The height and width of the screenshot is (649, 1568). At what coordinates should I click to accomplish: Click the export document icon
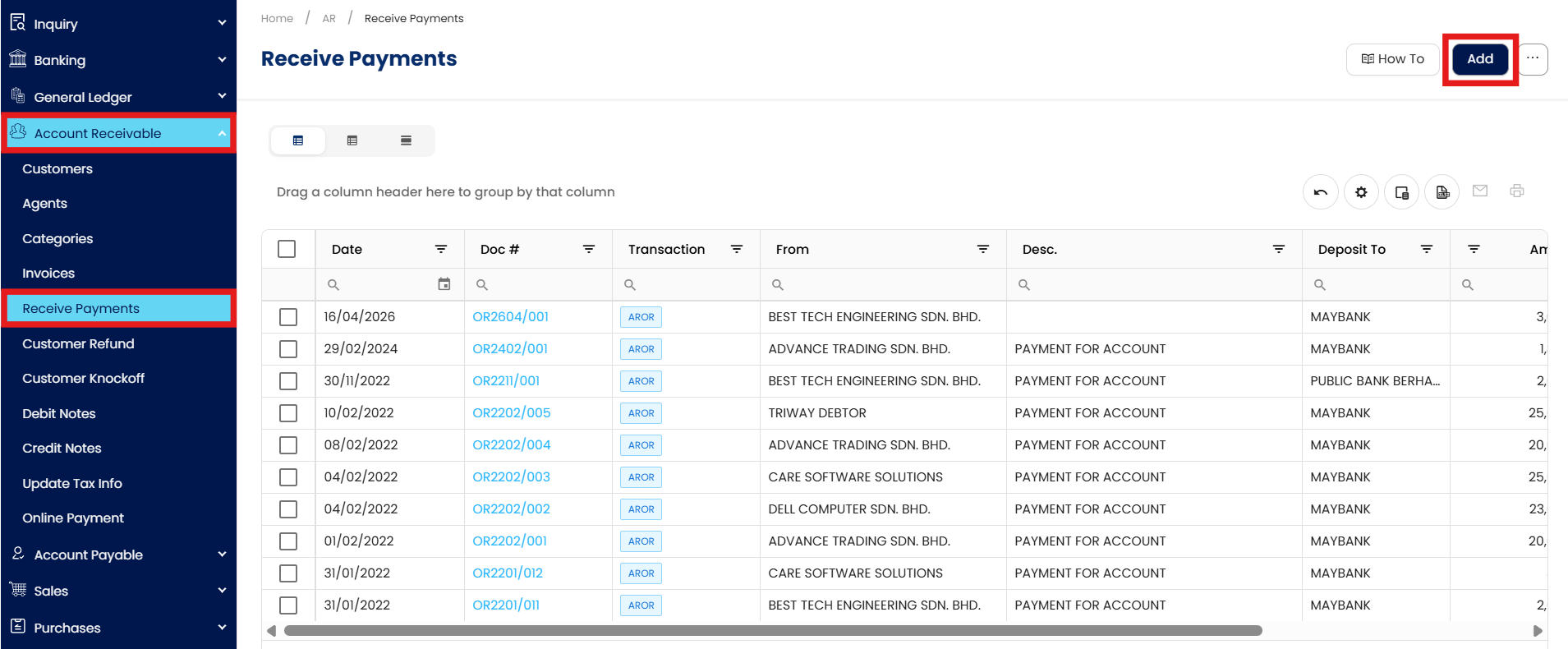(x=1442, y=192)
